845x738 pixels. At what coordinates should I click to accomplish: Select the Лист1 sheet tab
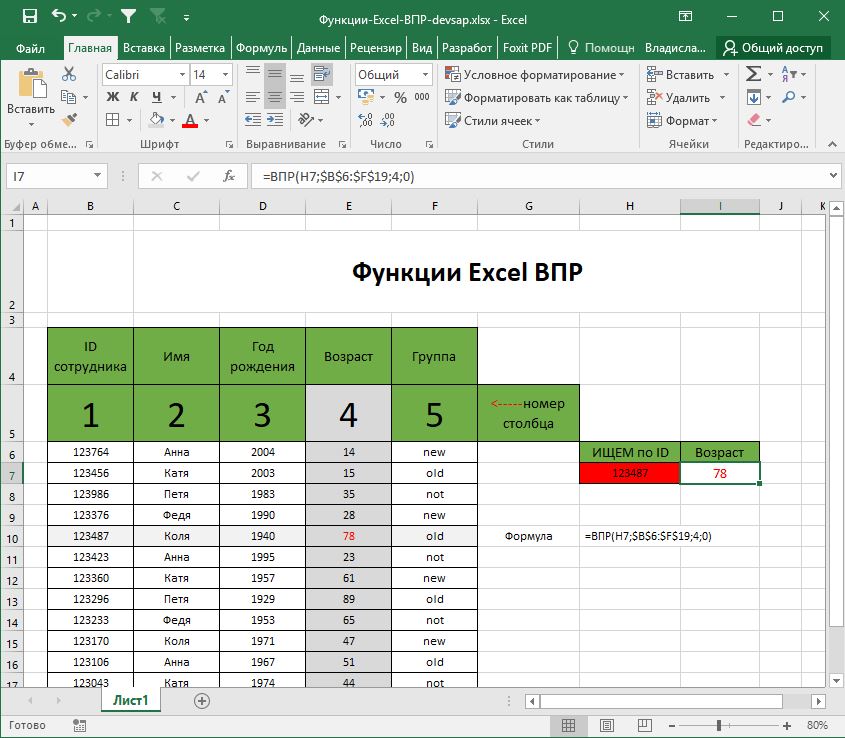(x=130, y=700)
